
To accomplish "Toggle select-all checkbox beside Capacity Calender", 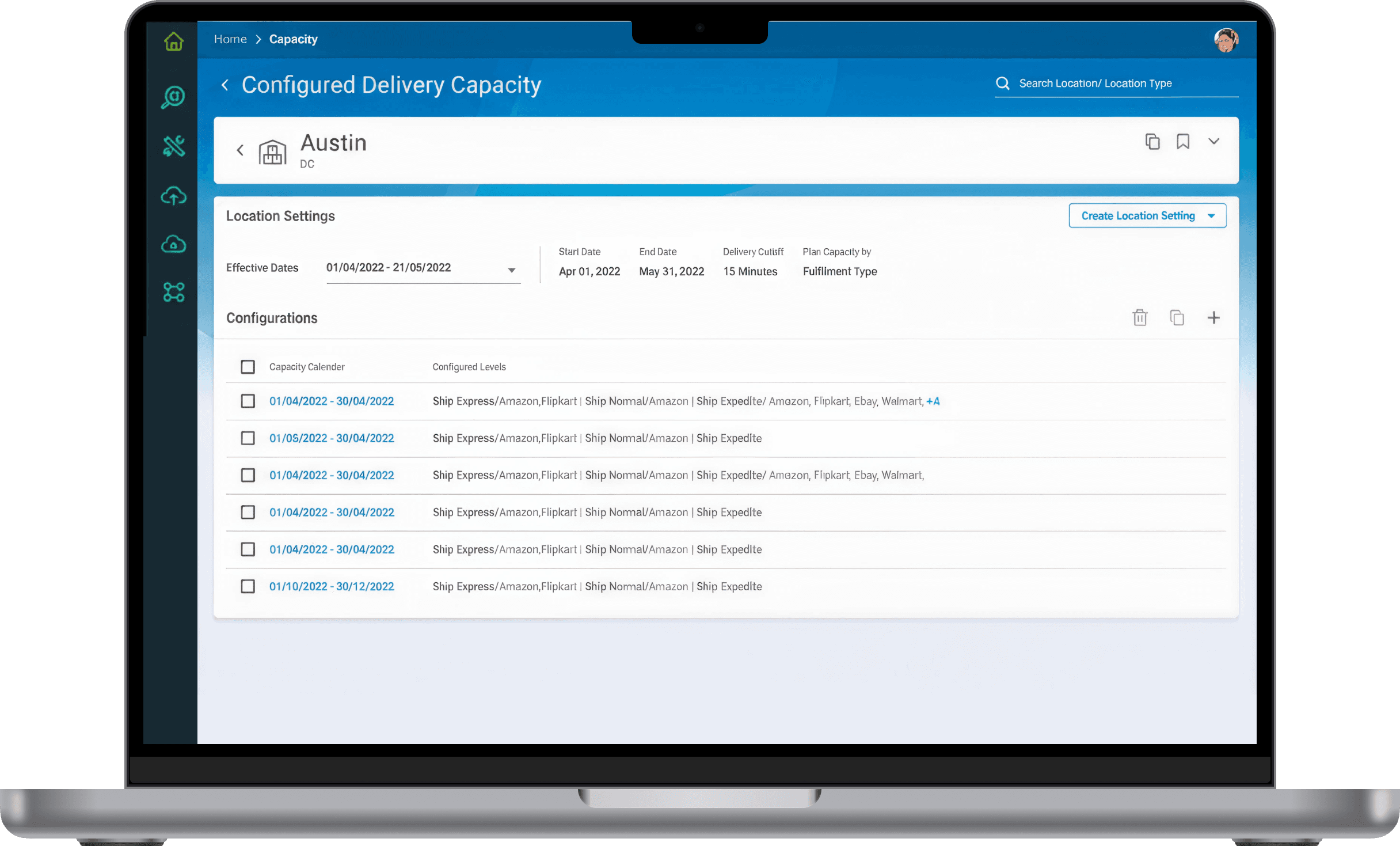I will click(x=248, y=367).
